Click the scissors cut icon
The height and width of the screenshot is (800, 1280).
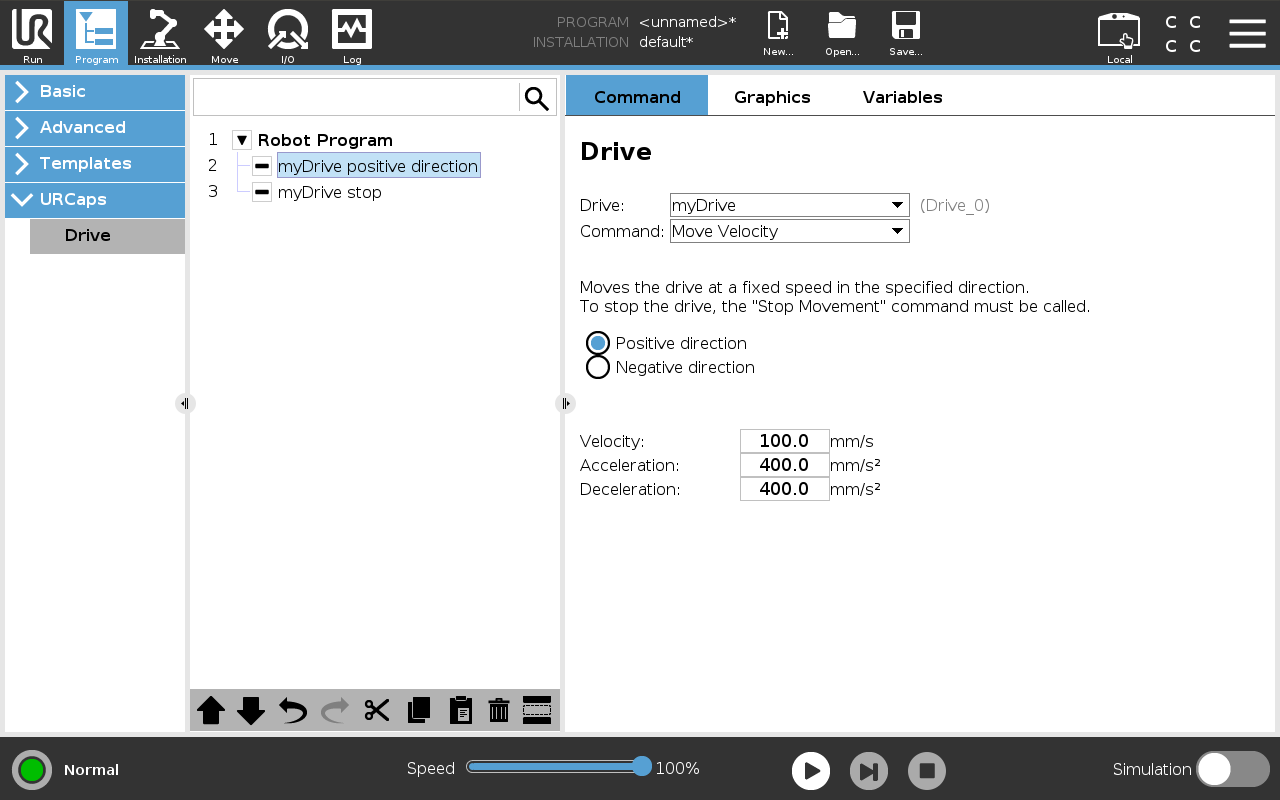pyautogui.click(x=377, y=710)
